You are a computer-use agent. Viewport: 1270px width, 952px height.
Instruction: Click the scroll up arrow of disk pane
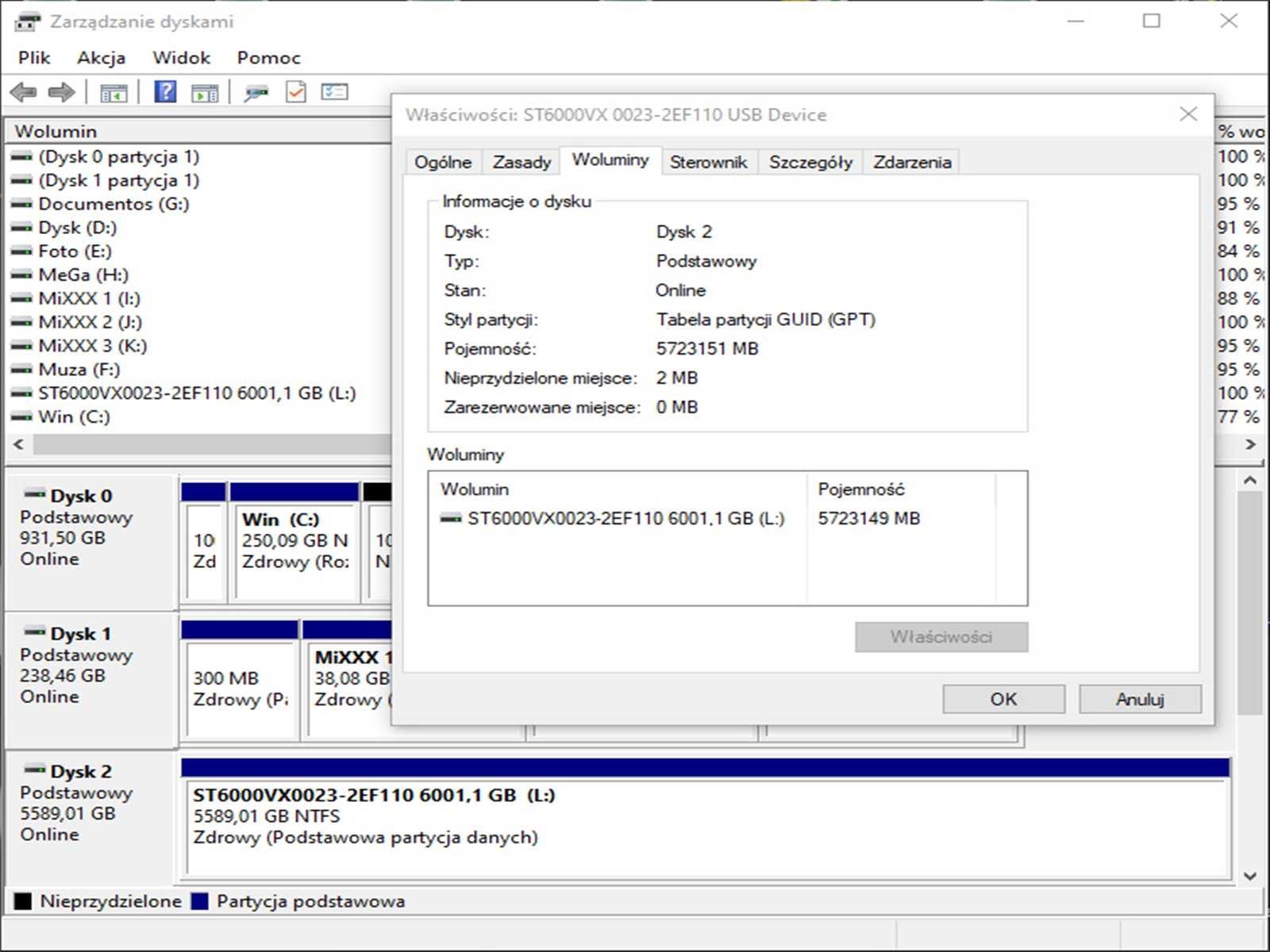pos(1250,480)
